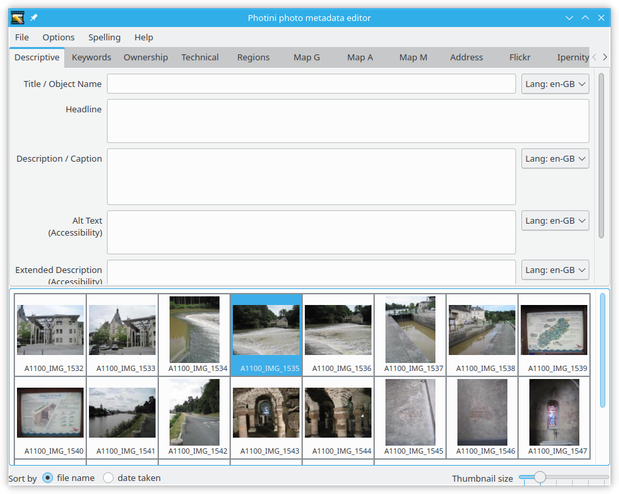This screenshot has width=619, height=494.
Task: Open Description / Caption language dropdown
Action: (555, 159)
